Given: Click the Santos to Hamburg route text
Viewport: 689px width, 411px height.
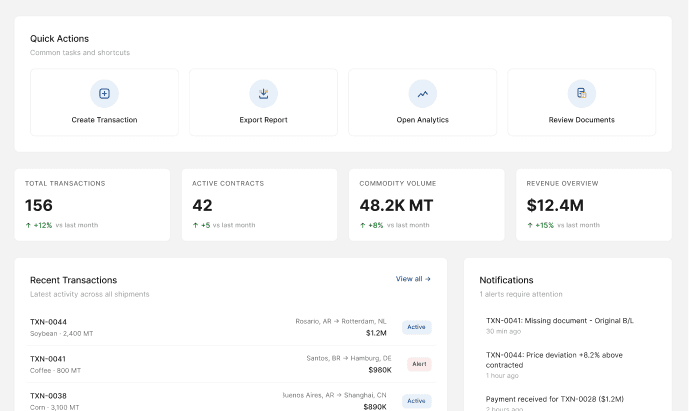Looking at the screenshot, I should click(x=349, y=358).
